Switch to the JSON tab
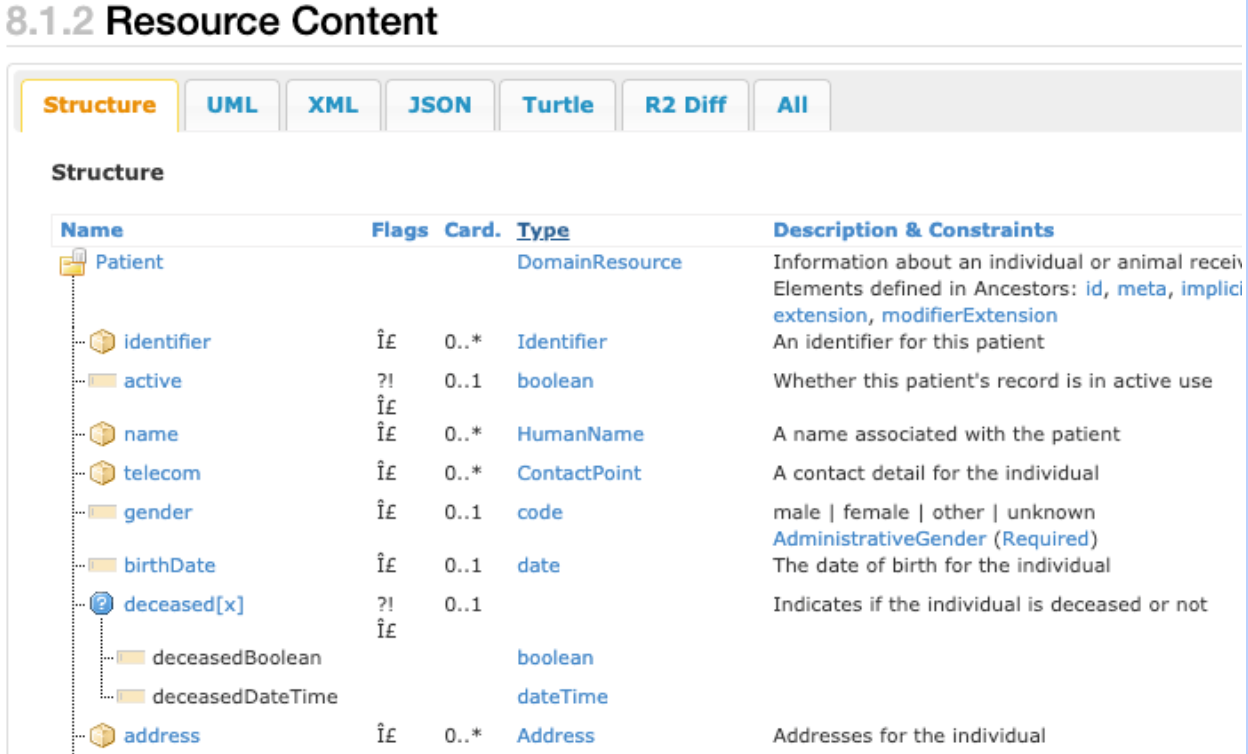This screenshot has height=754, width=1248. click(440, 106)
